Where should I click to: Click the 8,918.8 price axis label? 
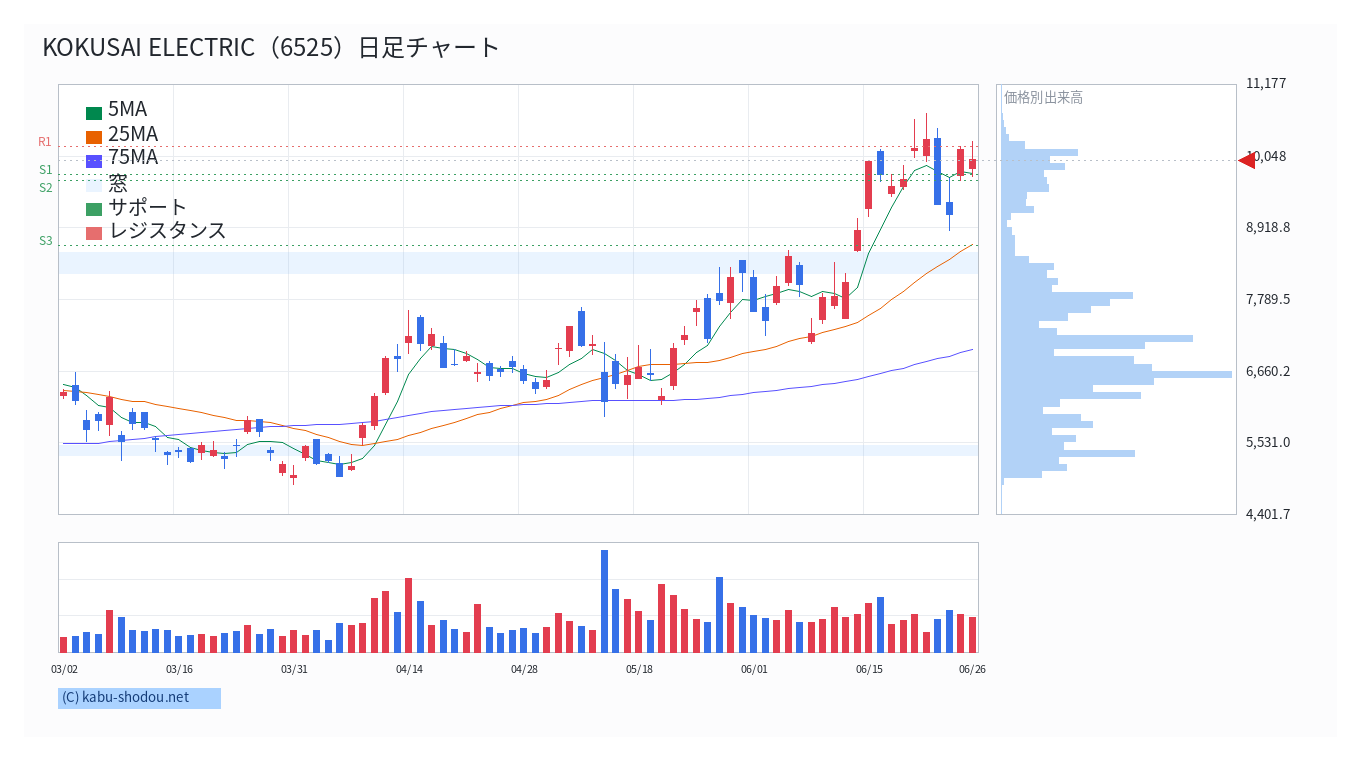click(x=1268, y=227)
